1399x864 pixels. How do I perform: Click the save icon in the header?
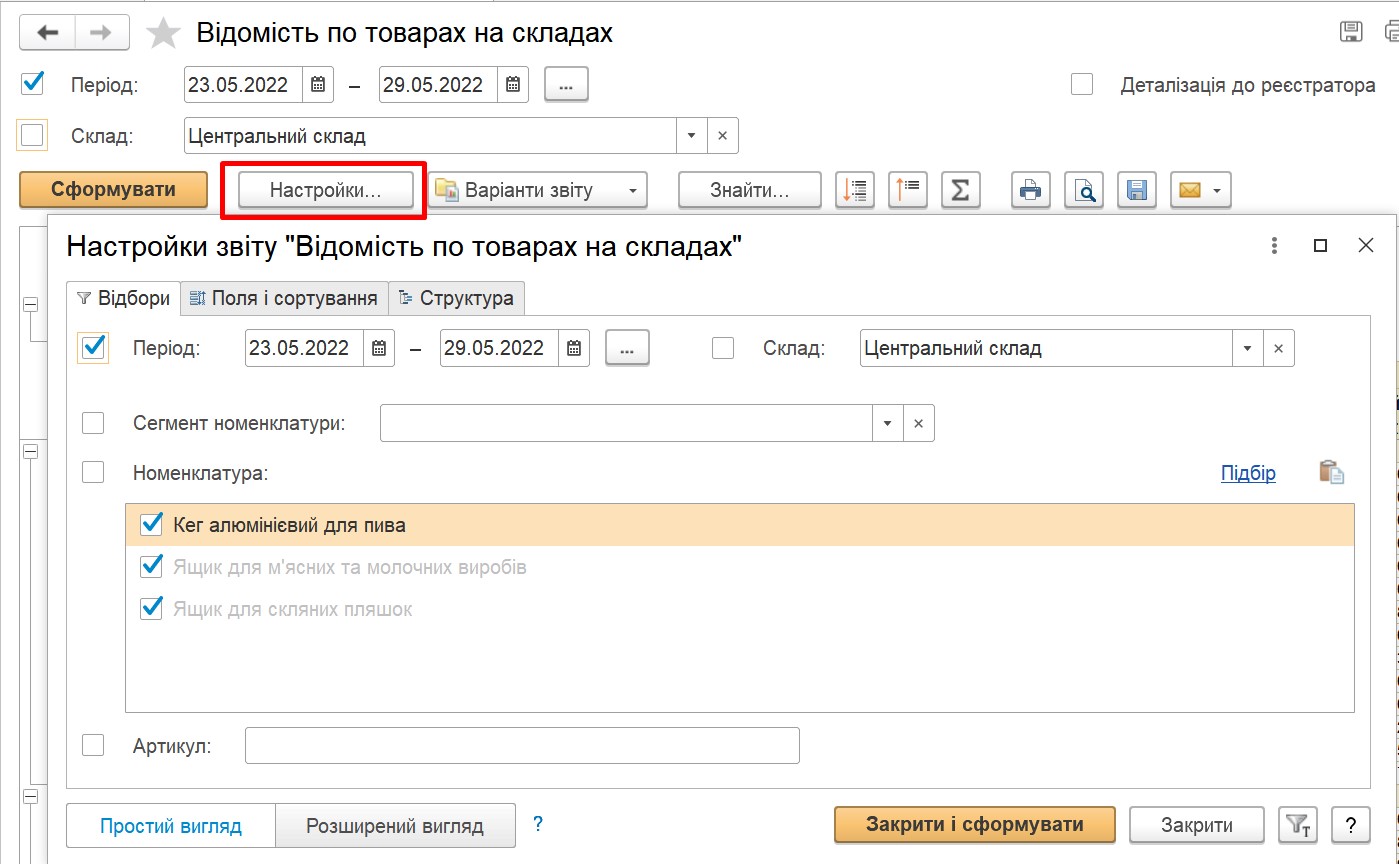tap(1351, 32)
